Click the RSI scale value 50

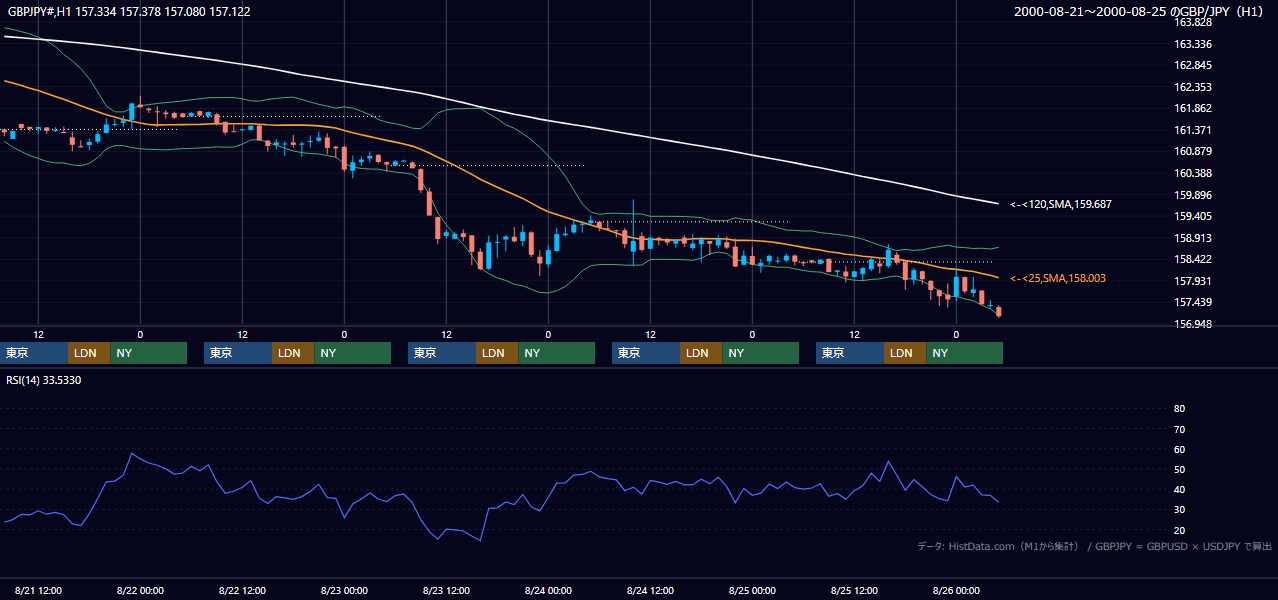click(x=1179, y=469)
